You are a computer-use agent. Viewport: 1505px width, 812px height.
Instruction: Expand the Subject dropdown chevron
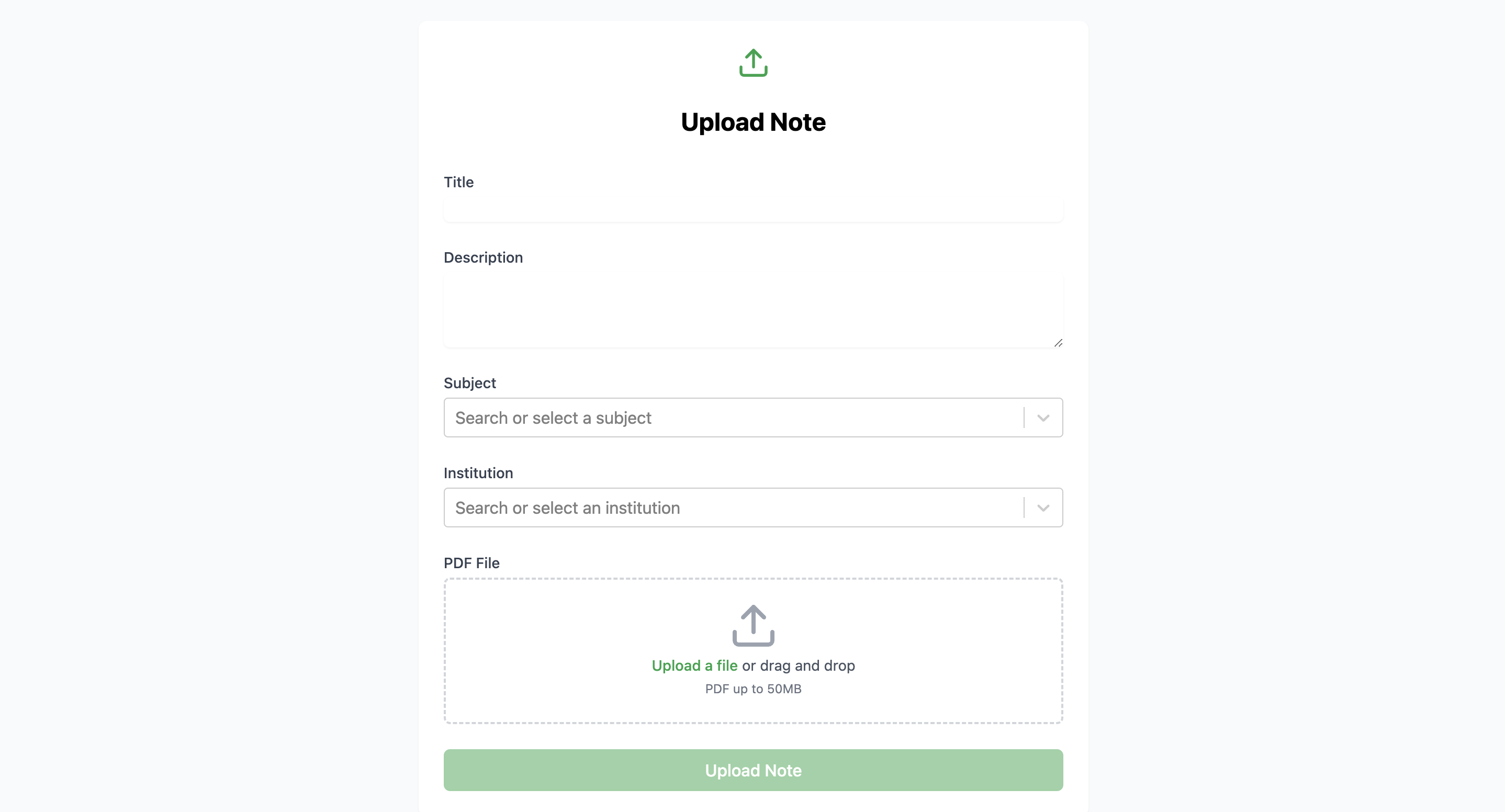(x=1043, y=418)
